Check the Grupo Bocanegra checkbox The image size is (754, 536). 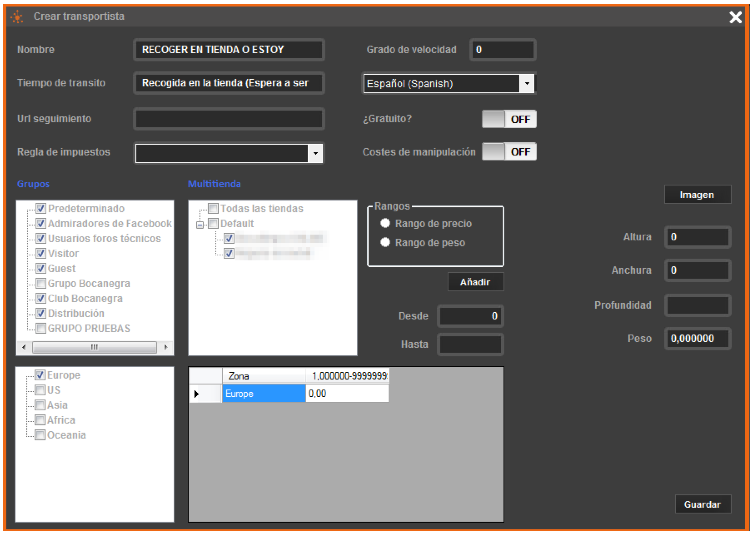[41, 284]
